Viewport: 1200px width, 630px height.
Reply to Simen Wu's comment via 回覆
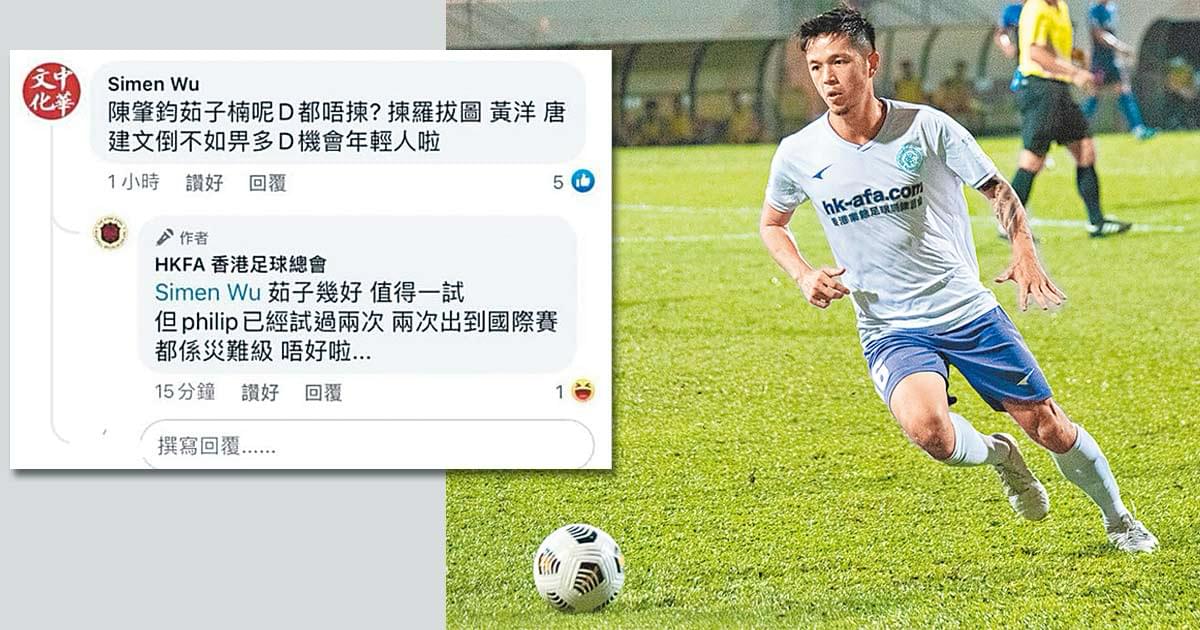click(267, 182)
